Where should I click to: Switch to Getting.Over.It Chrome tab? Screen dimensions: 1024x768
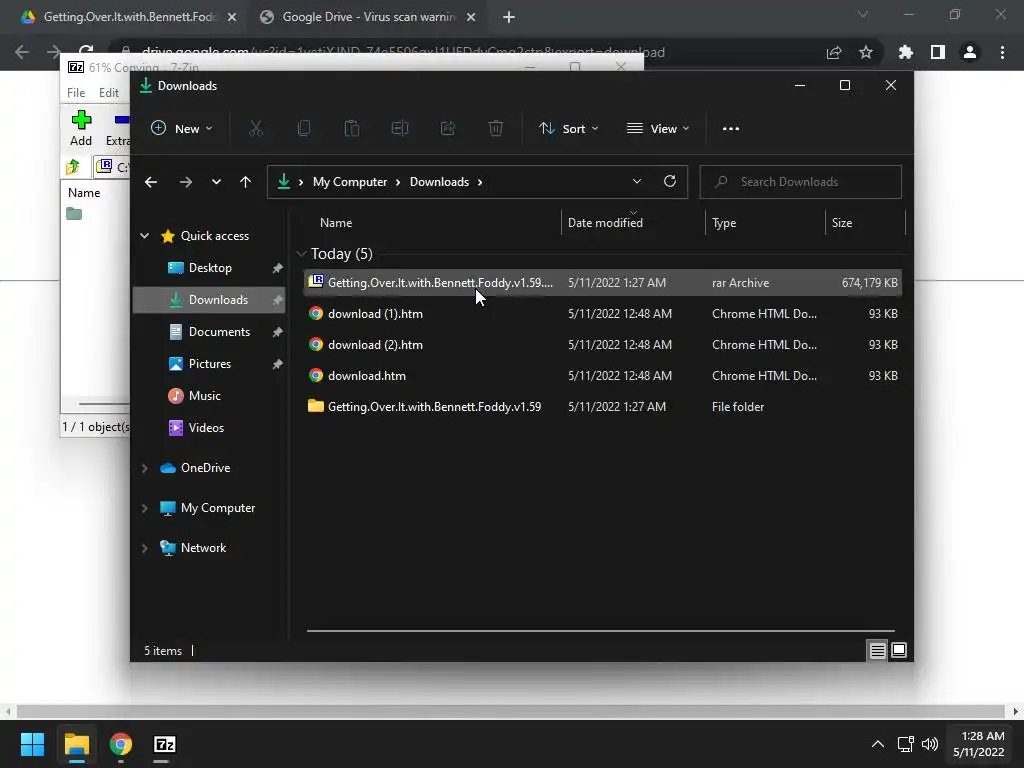(129, 17)
